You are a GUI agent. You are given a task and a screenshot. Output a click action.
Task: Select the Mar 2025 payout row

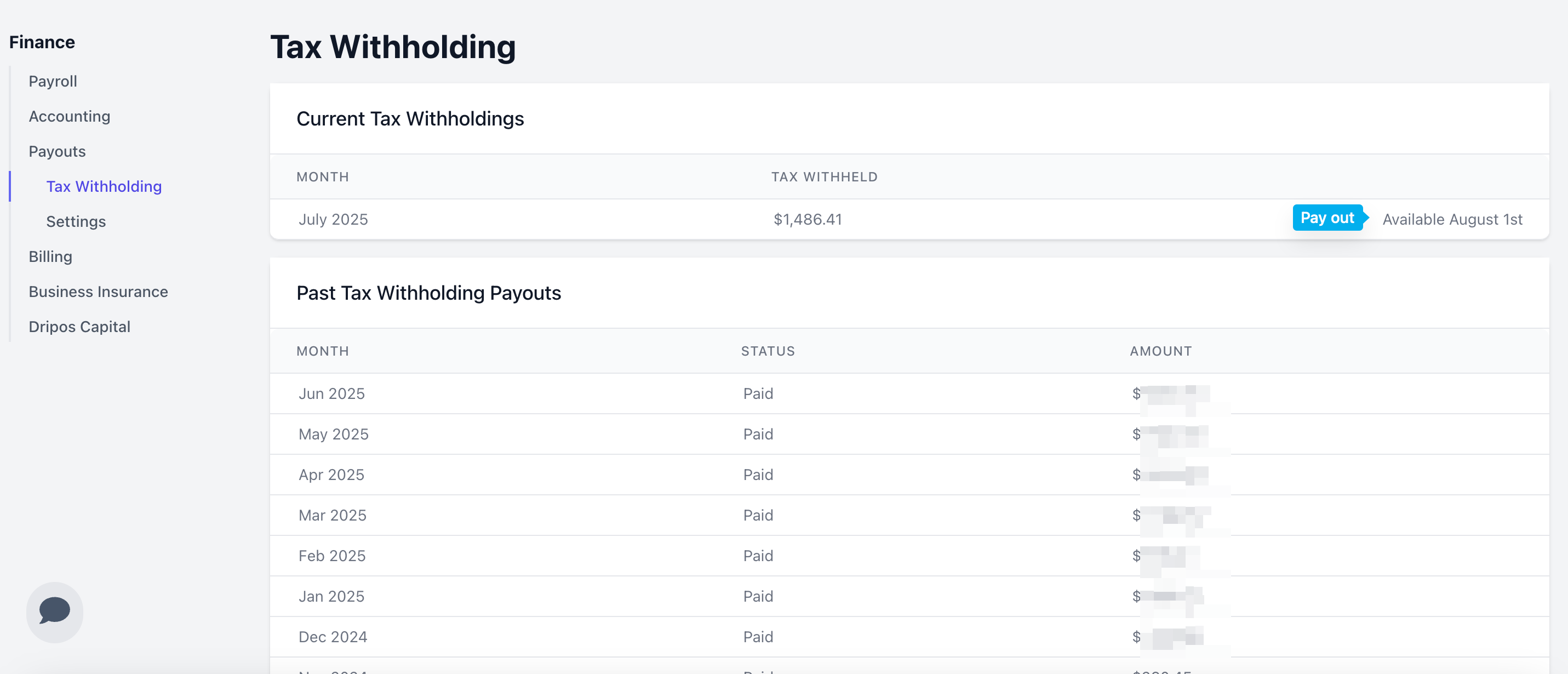[x=909, y=516]
